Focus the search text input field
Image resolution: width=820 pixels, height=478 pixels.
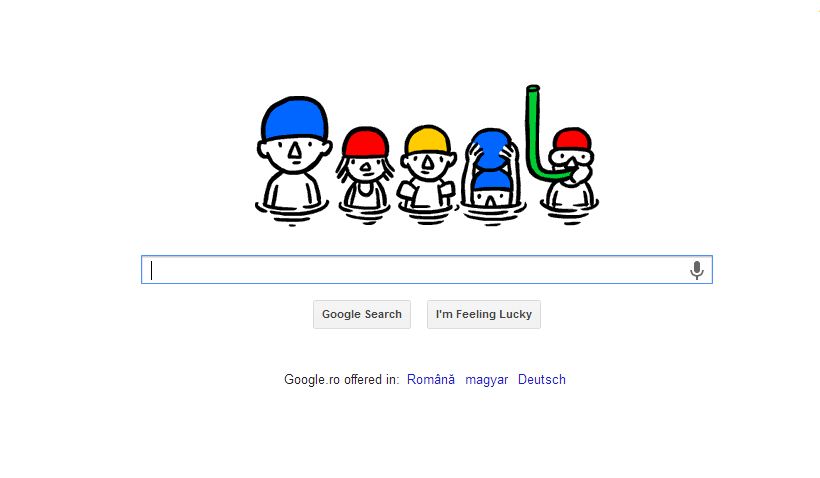coord(427,270)
